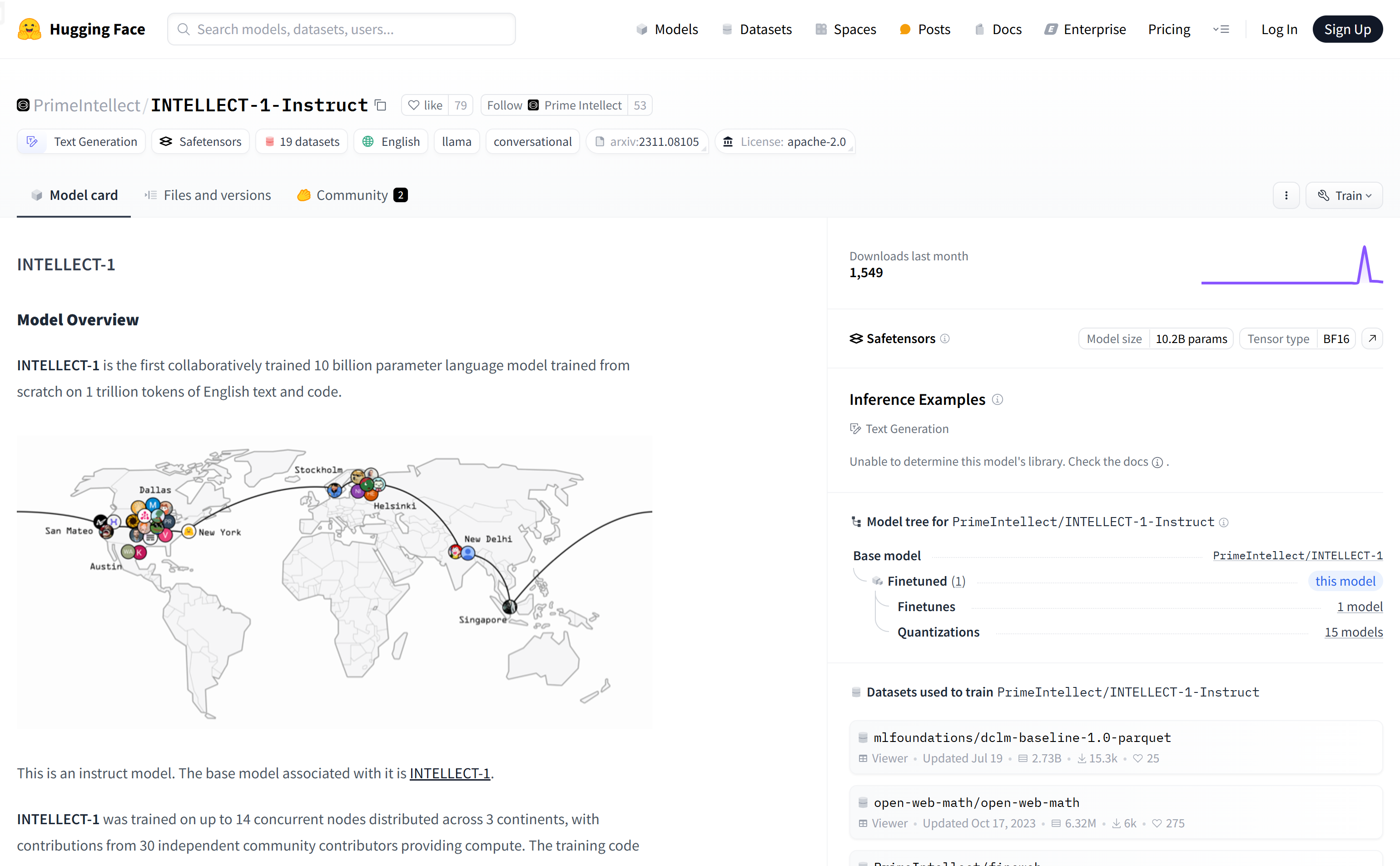Like the model with the heart button
Screen dimensions: 1400x866
pyautogui.click(x=425, y=105)
